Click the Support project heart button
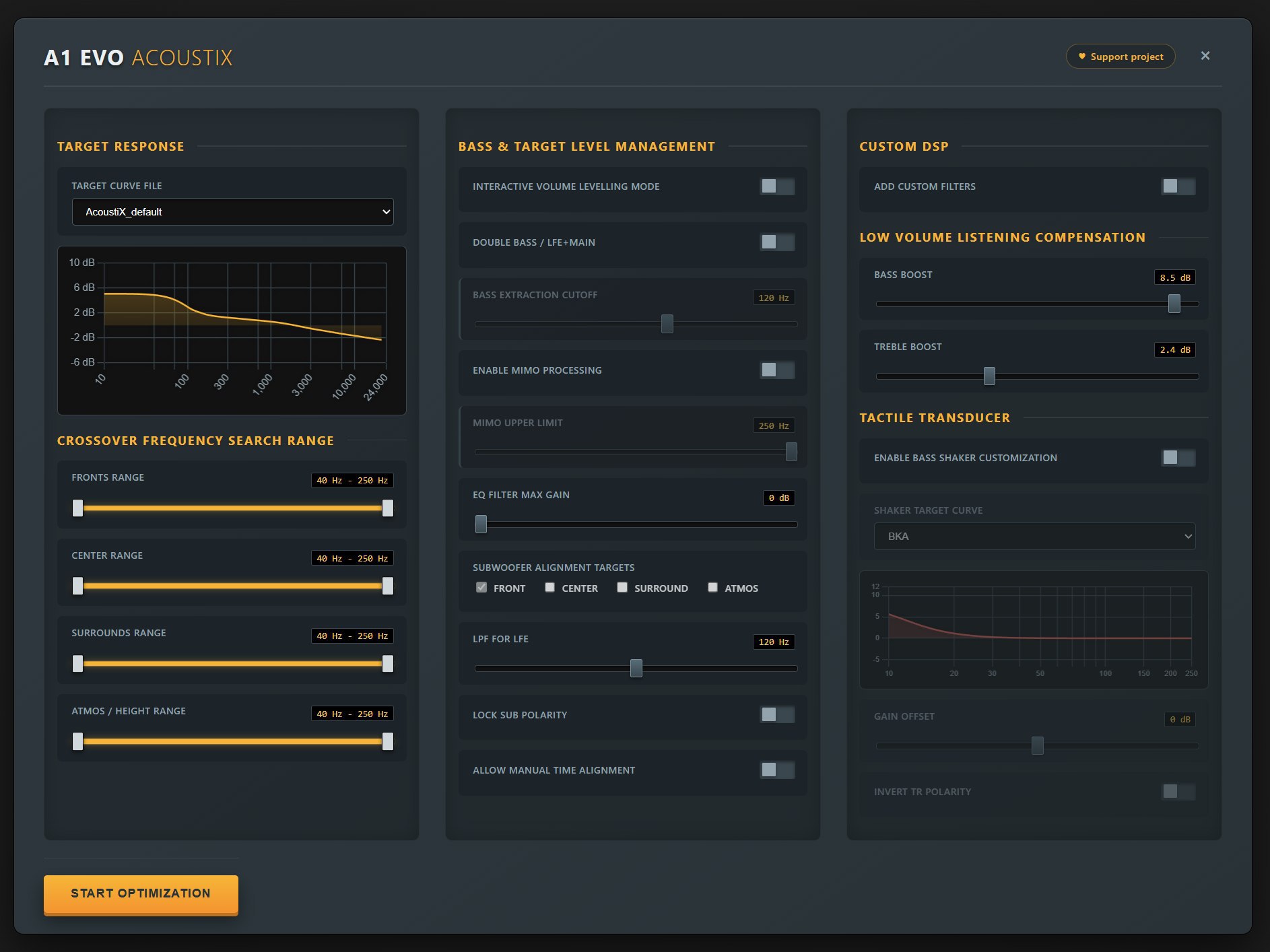The image size is (1270, 952). tap(1120, 57)
